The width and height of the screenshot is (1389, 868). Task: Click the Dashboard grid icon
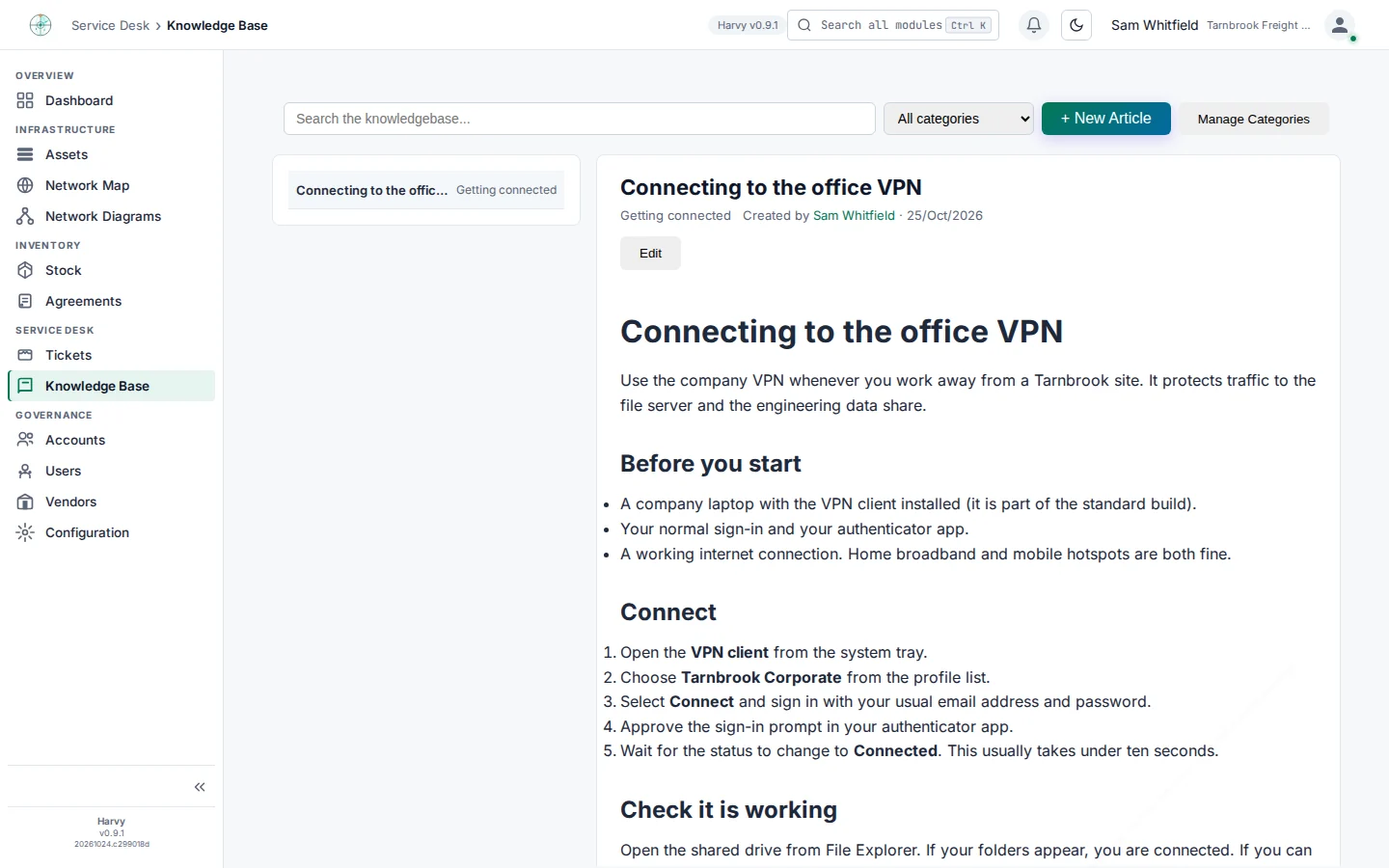pos(25,100)
